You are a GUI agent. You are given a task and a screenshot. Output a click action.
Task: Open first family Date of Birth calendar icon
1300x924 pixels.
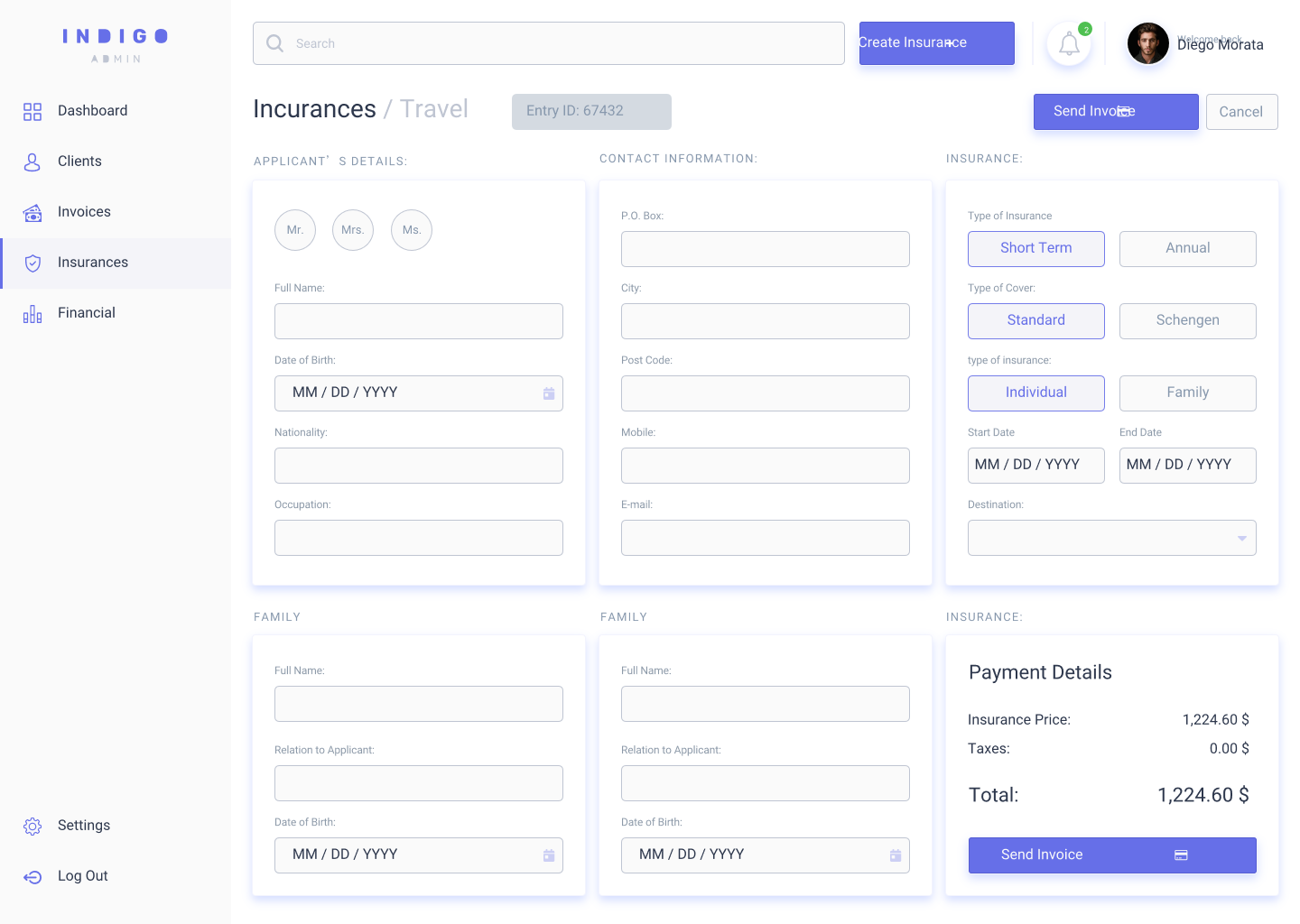(x=549, y=855)
